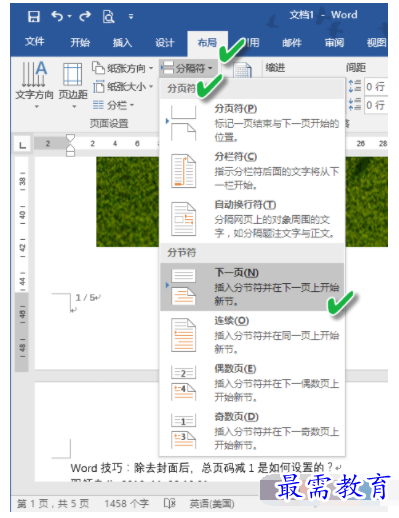Choose 分栏符(C) column break option
399x518 pixels.
(252, 171)
